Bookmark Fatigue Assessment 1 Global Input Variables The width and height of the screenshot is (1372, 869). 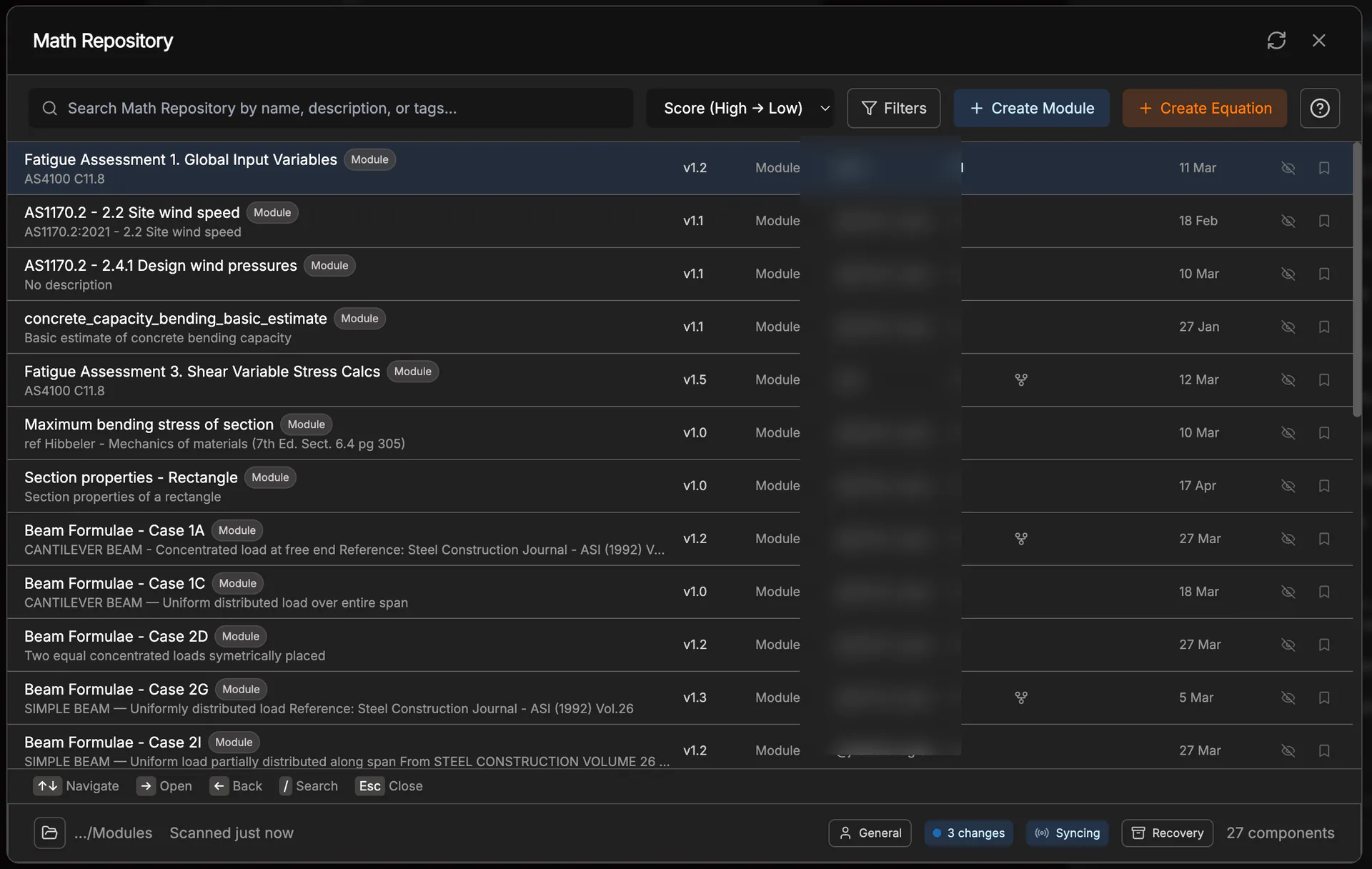(x=1324, y=168)
